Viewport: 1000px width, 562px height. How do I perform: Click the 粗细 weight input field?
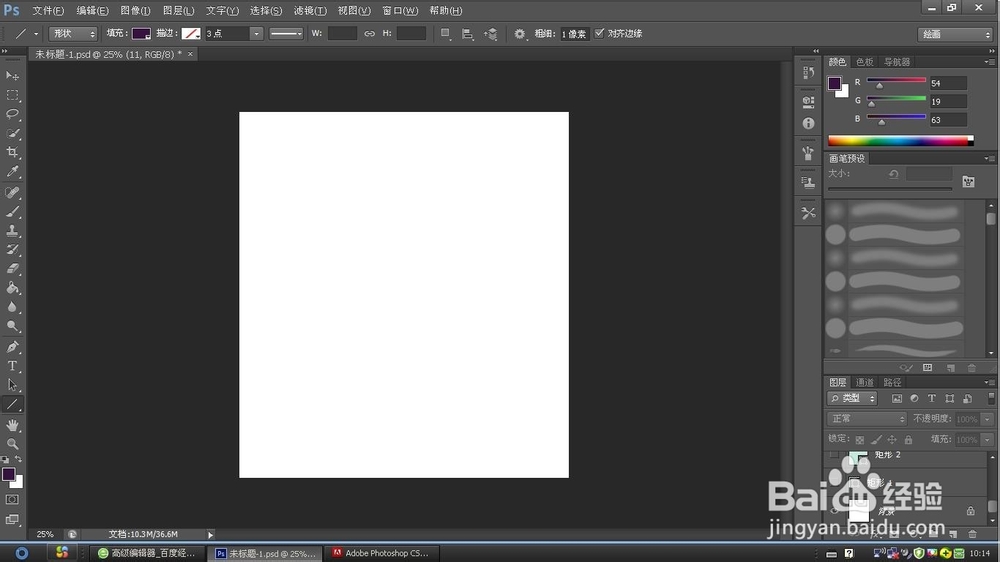(574, 34)
